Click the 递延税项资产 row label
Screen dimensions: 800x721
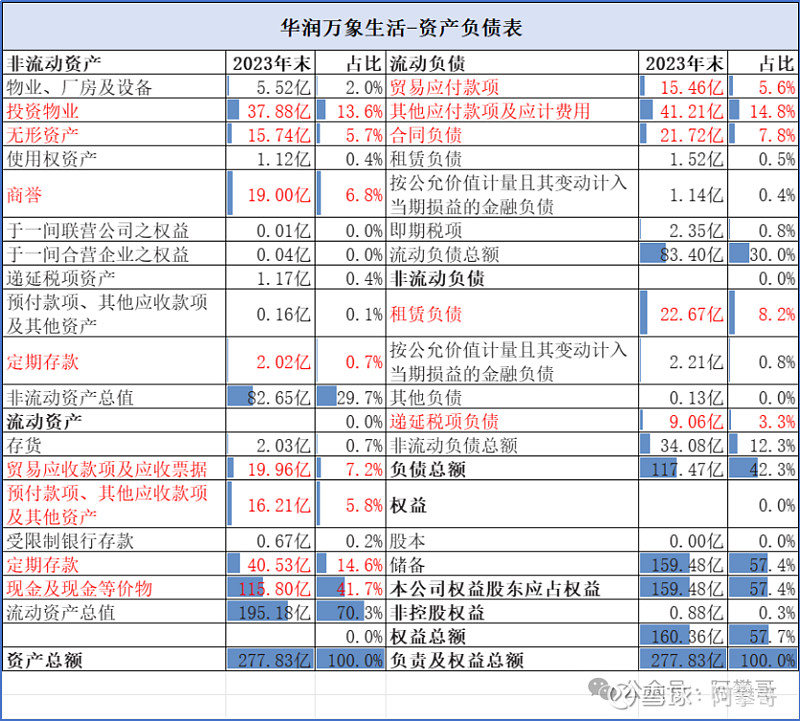[x=61, y=278]
